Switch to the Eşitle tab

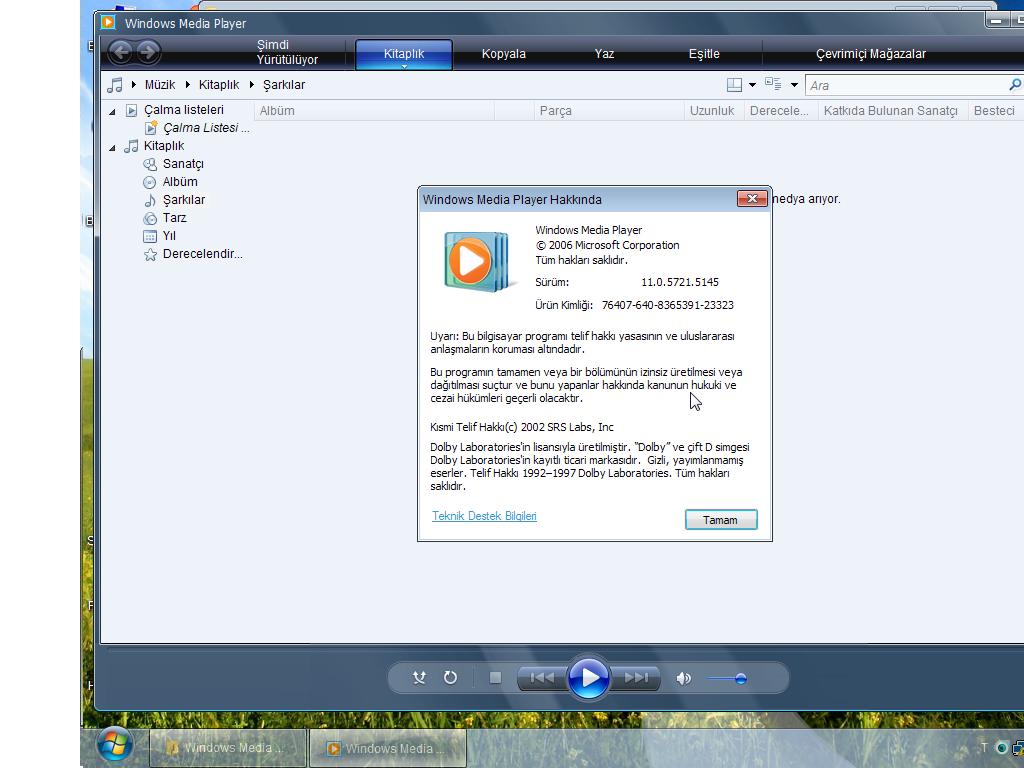704,54
